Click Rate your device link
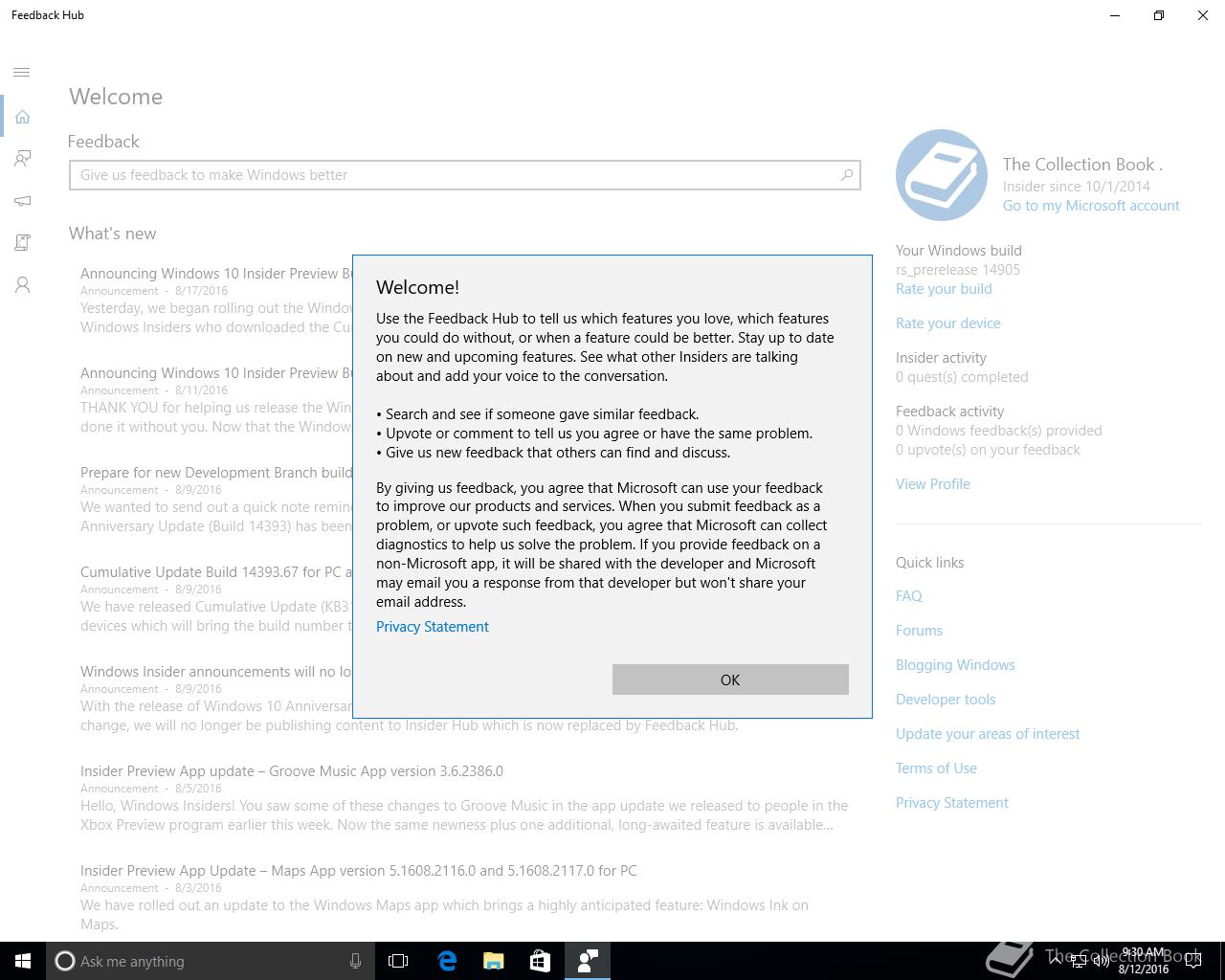Viewport: 1225px width, 980px height. point(948,323)
